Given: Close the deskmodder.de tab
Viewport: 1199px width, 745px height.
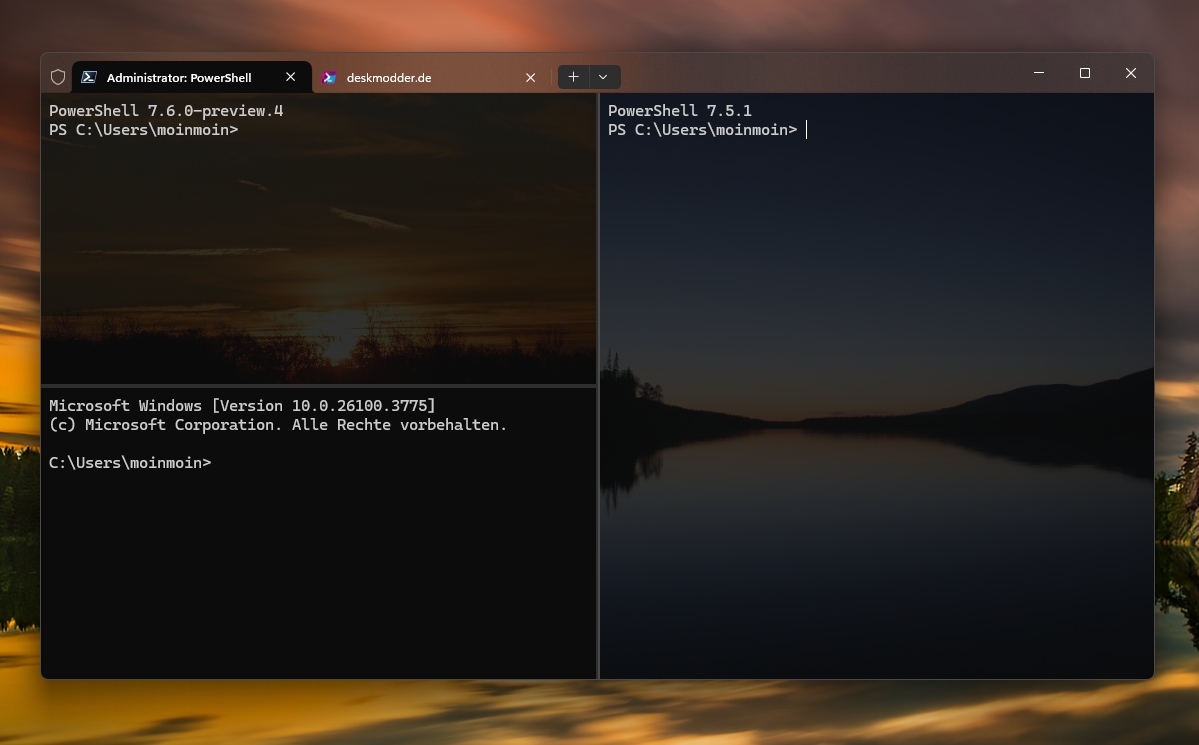Looking at the screenshot, I should (531, 77).
